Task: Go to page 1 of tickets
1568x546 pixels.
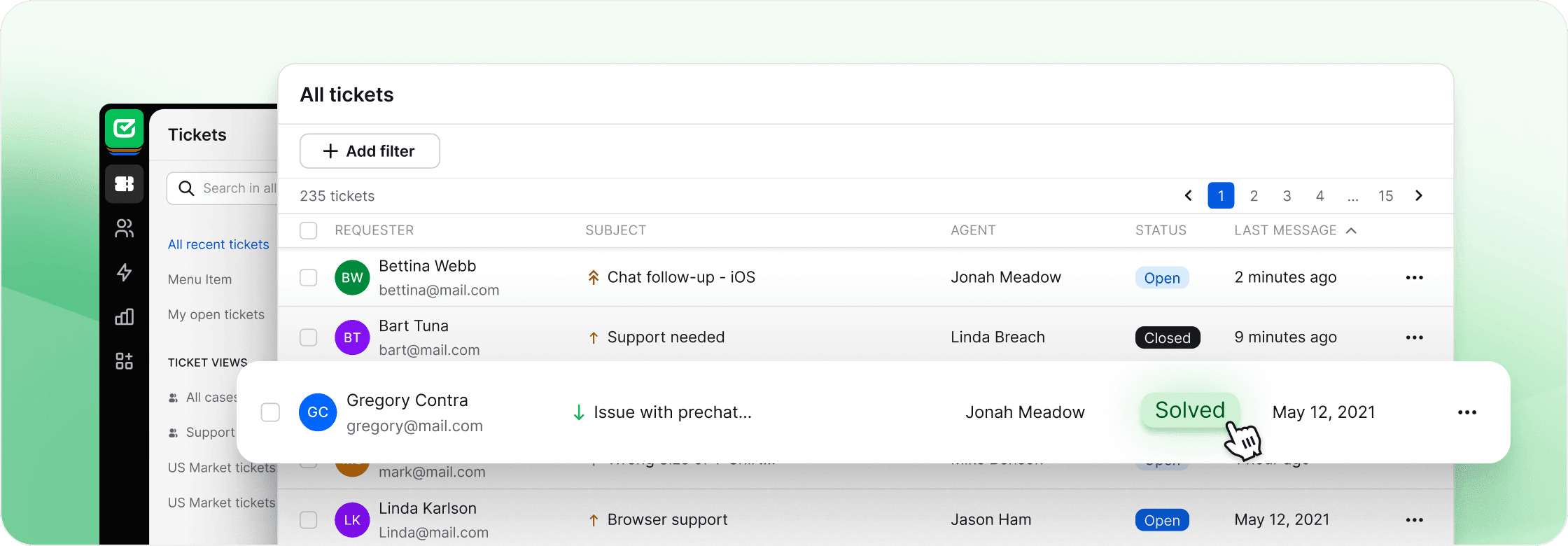Action: 1221,196
